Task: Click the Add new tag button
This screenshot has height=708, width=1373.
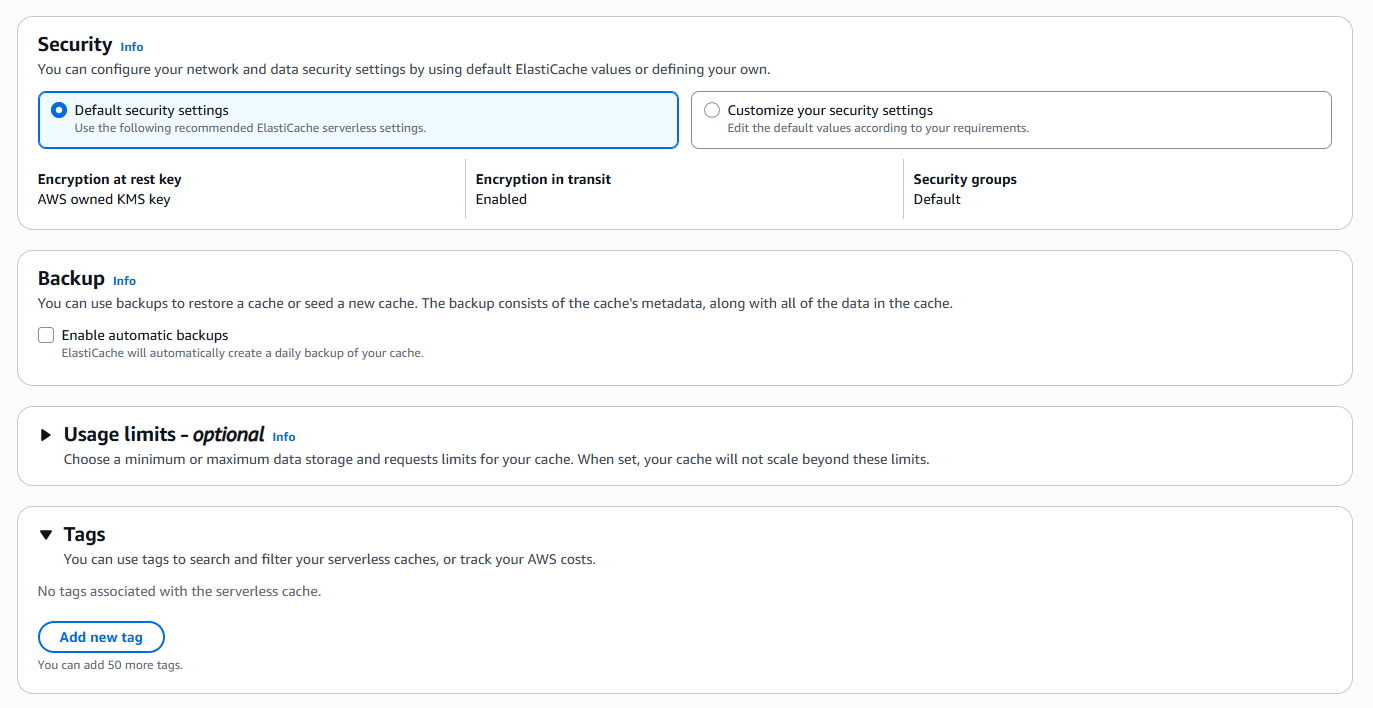Action: click(101, 637)
